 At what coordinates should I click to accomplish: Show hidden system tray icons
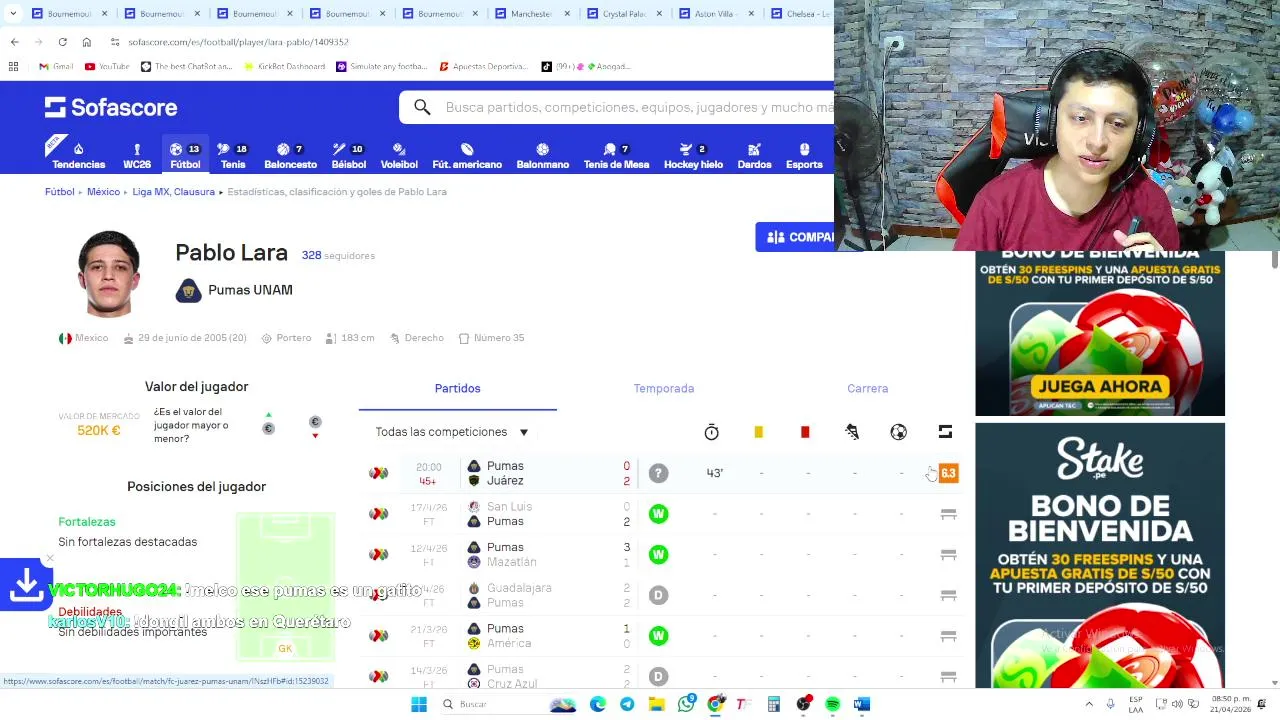tap(1089, 704)
